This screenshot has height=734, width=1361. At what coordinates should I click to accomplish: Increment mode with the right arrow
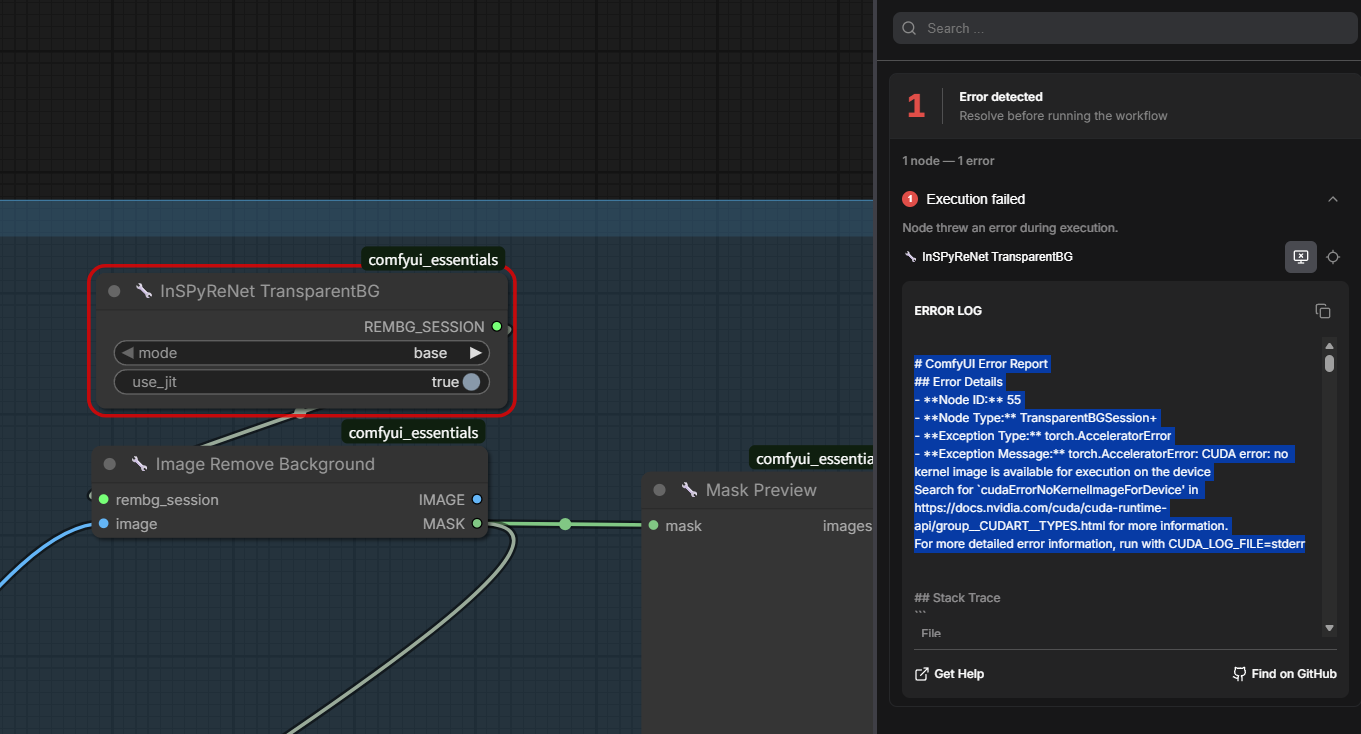[x=475, y=353]
